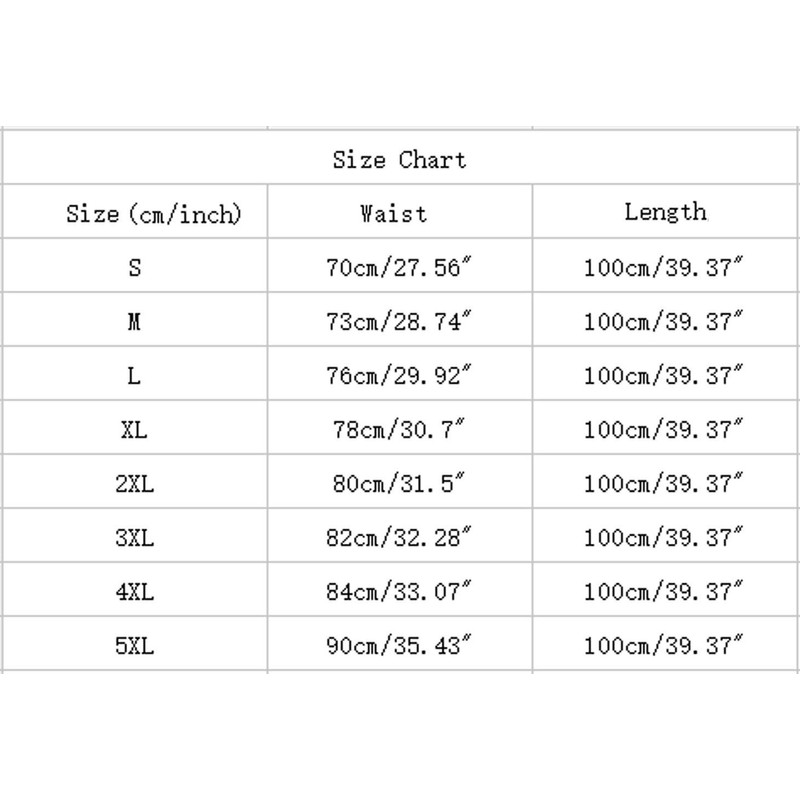Image resolution: width=800 pixels, height=800 pixels.
Task: Click the length cell in the S row
Action: point(665,265)
